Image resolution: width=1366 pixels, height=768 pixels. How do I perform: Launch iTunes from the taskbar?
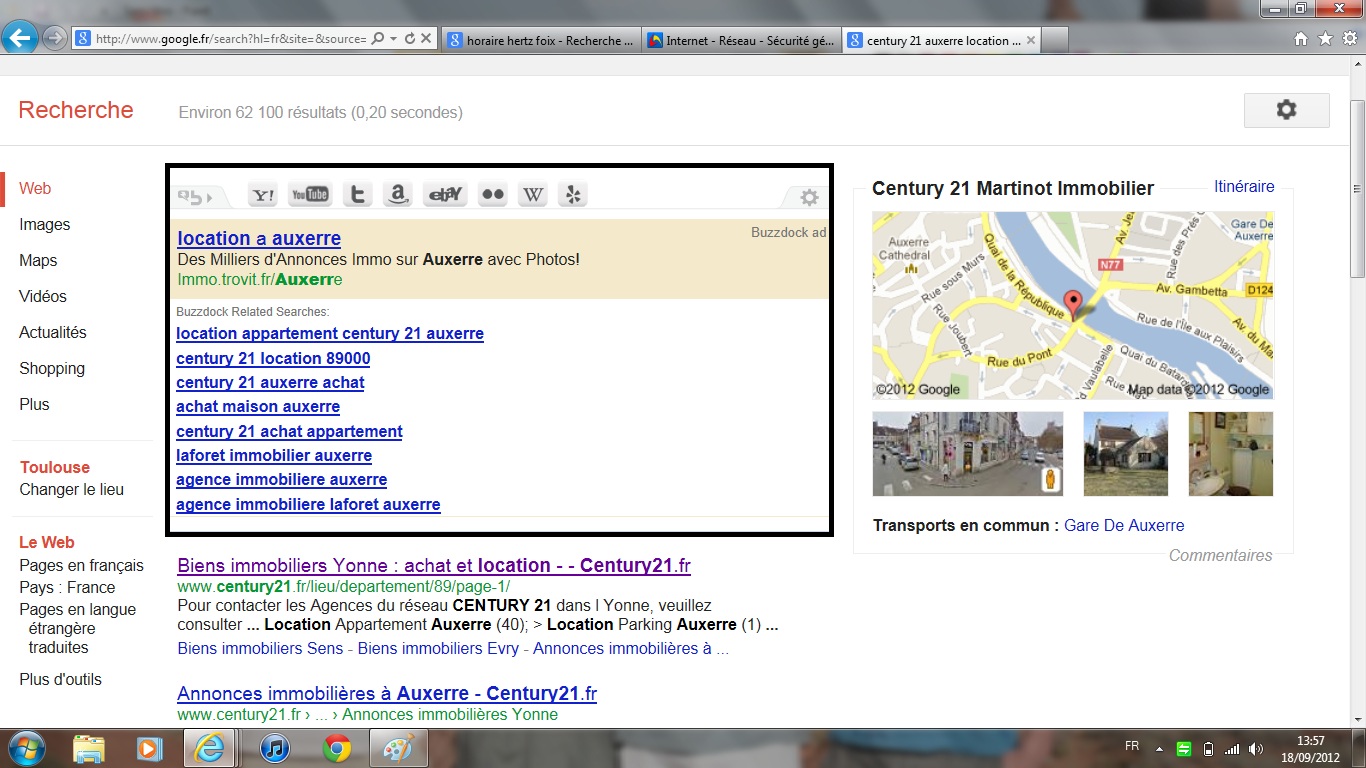coord(274,748)
